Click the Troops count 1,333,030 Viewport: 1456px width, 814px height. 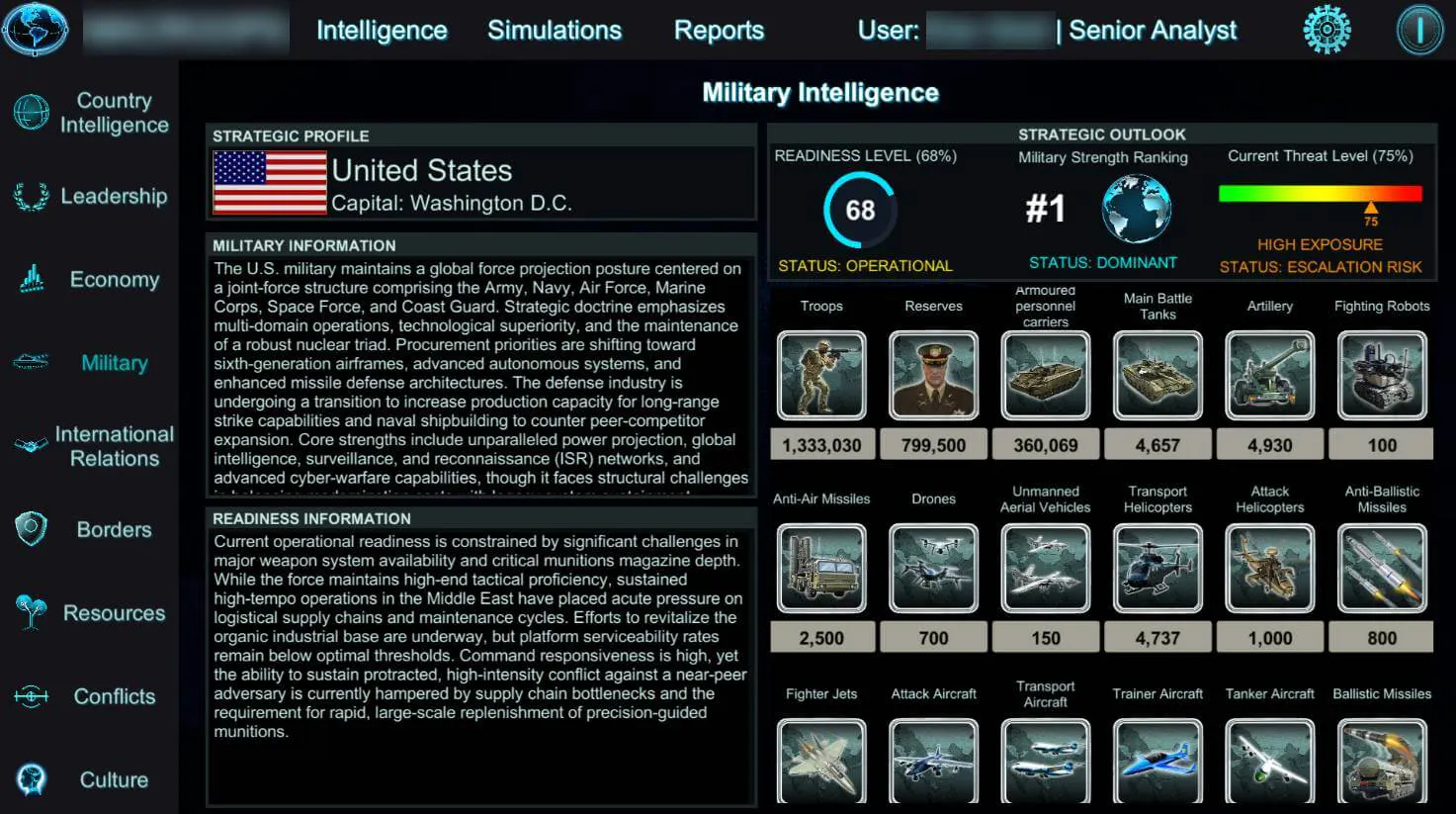[x=821, y=445]
